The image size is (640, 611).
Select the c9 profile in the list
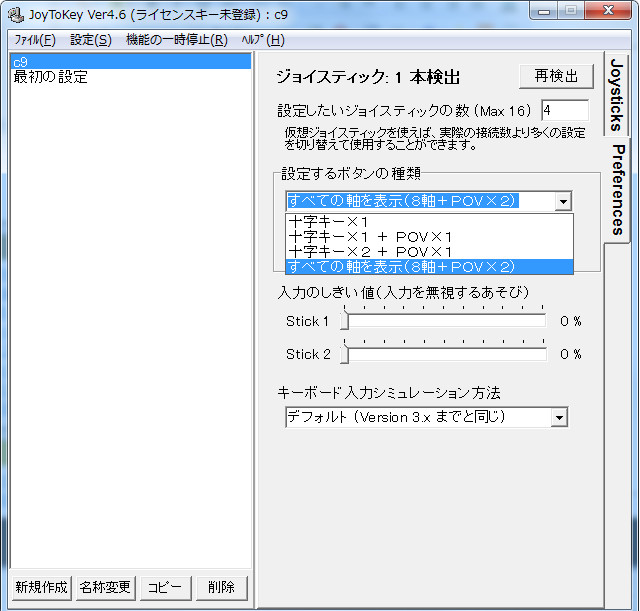[x=131, y=62]
